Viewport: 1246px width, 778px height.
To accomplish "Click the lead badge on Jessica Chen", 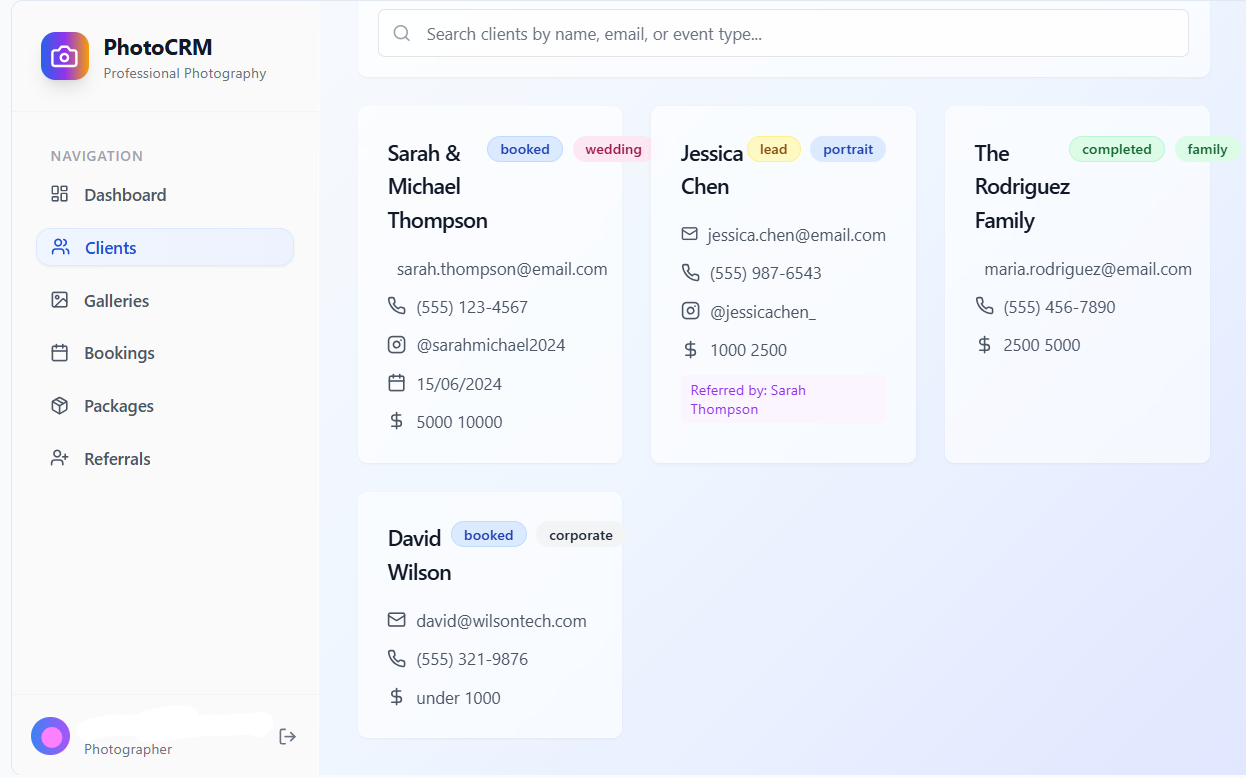I will pos(773,149).
